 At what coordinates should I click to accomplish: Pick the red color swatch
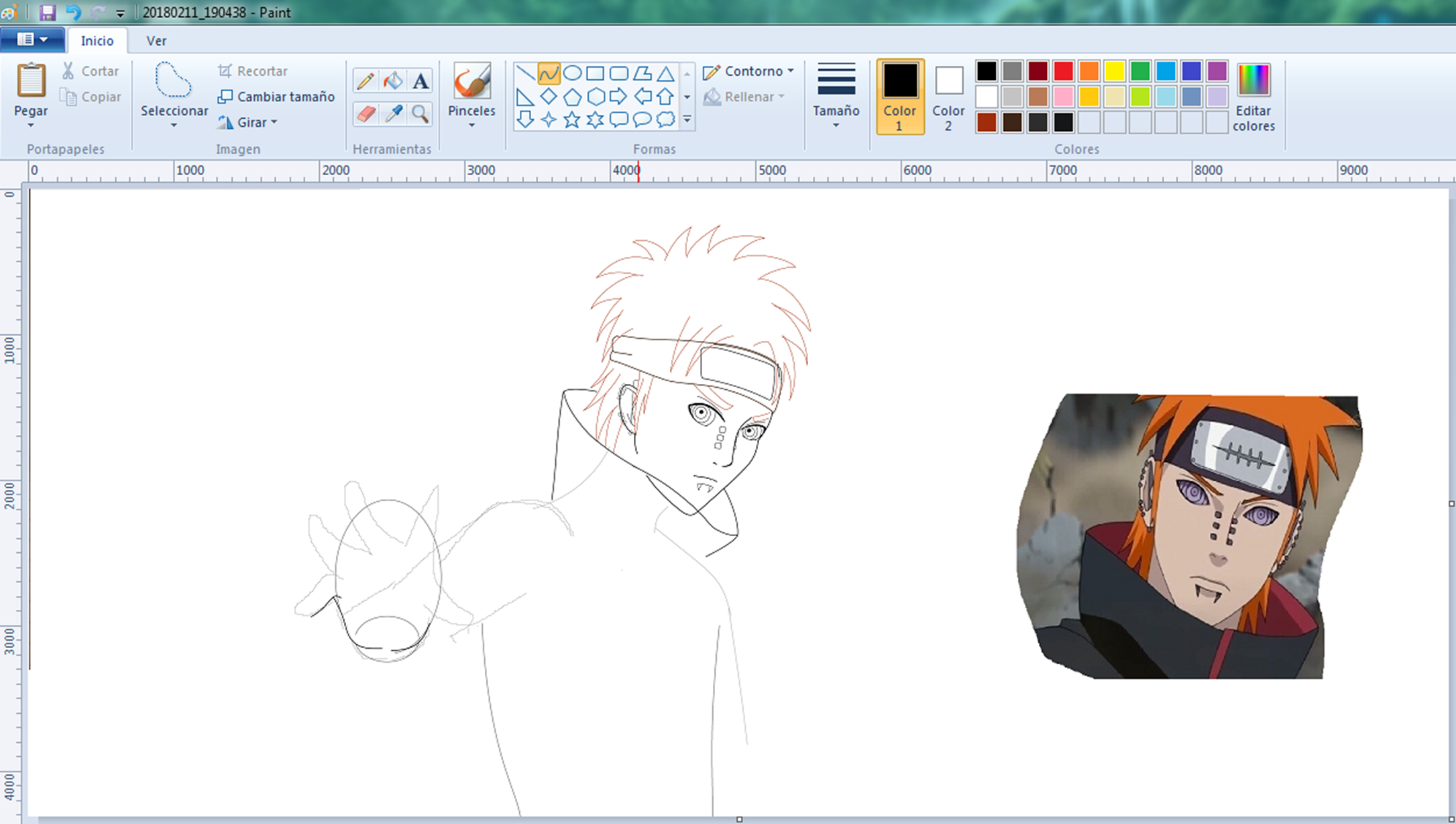point(1063,70)
